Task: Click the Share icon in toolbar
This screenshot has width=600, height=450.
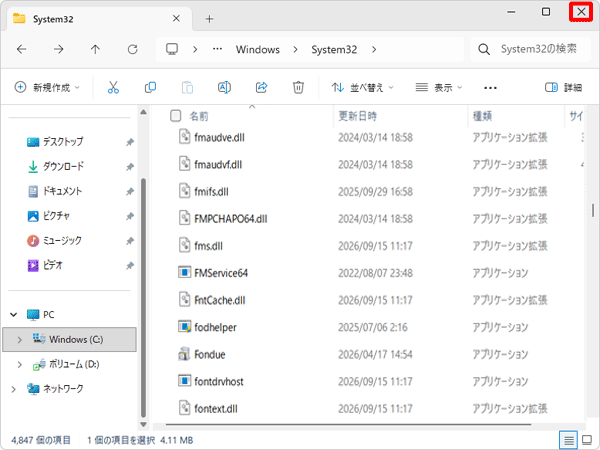Action: click(261, 88)
